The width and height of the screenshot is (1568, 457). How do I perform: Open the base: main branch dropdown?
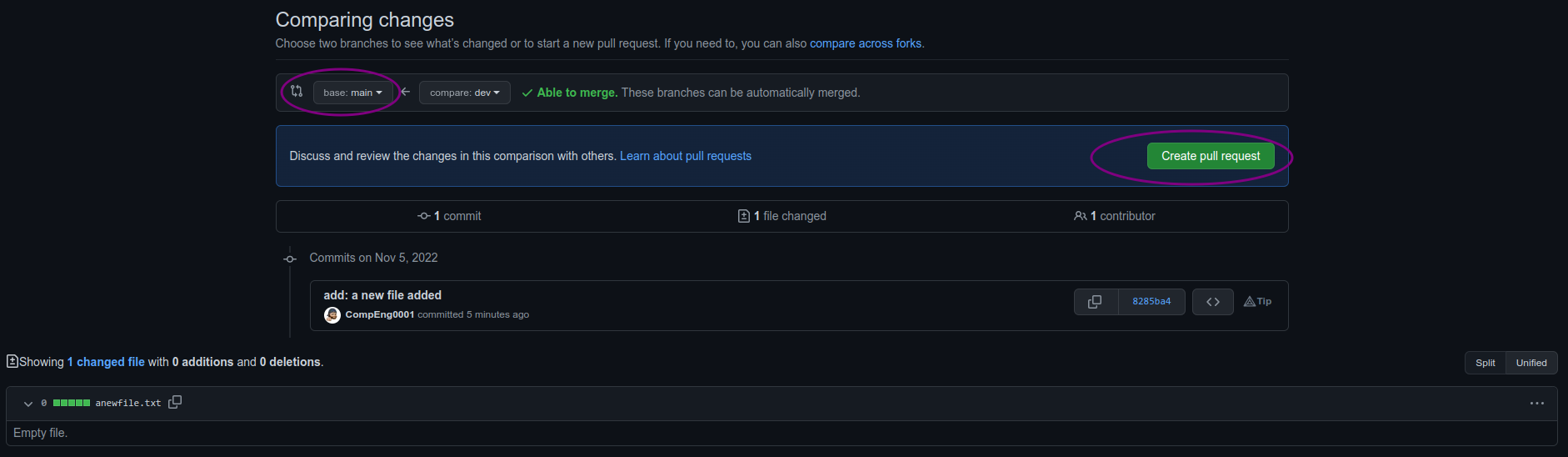click(x=352, y=93)
